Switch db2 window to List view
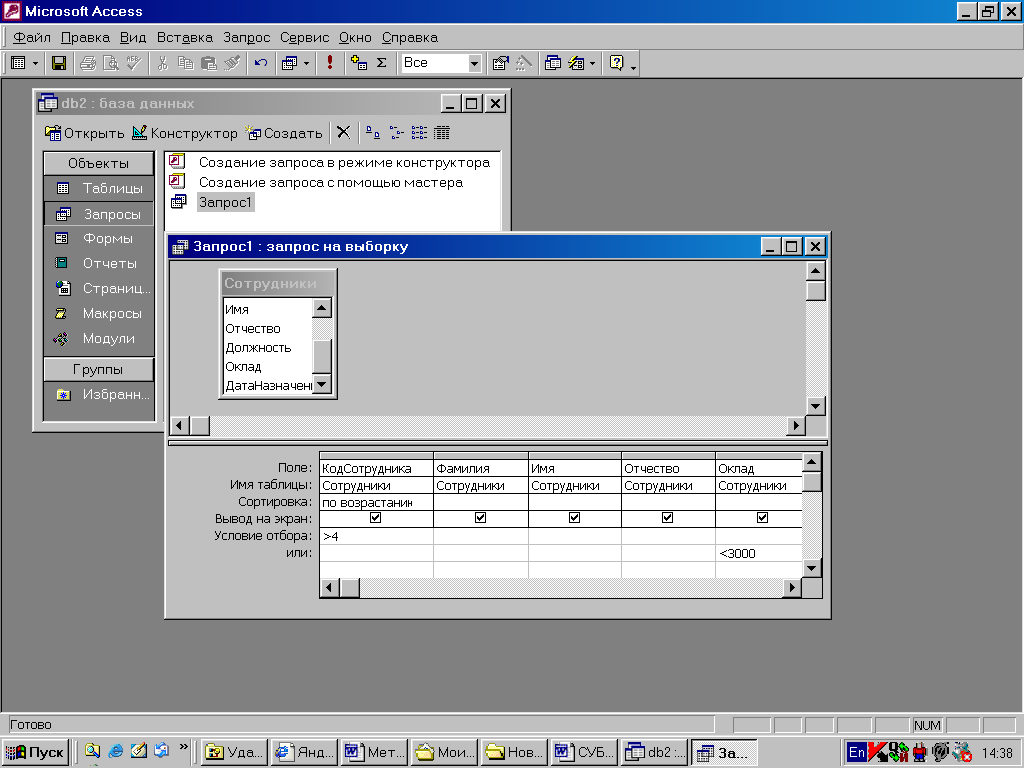The height and width of the screenshot is (768, 1024). coord(419,133)
